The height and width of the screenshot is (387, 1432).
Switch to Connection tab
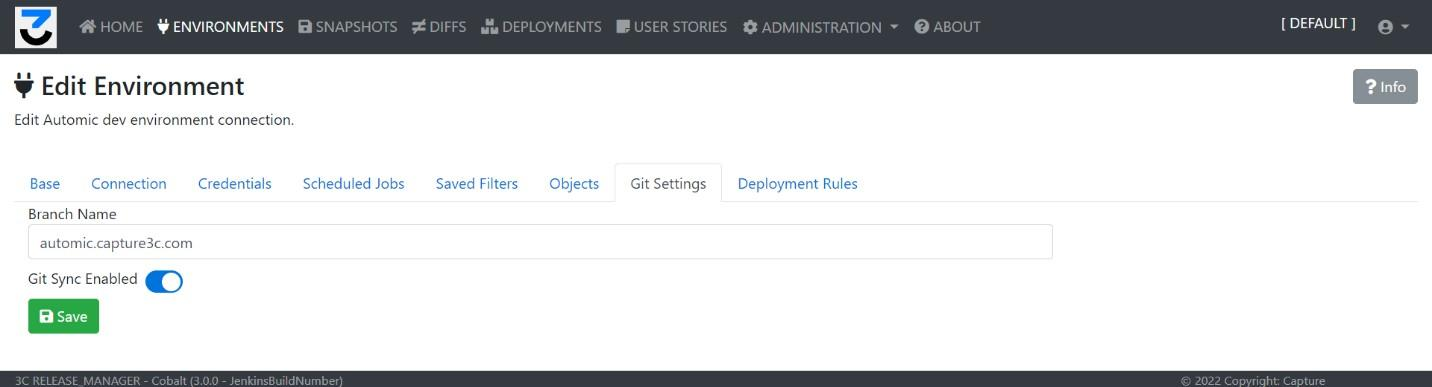point(129,183)
